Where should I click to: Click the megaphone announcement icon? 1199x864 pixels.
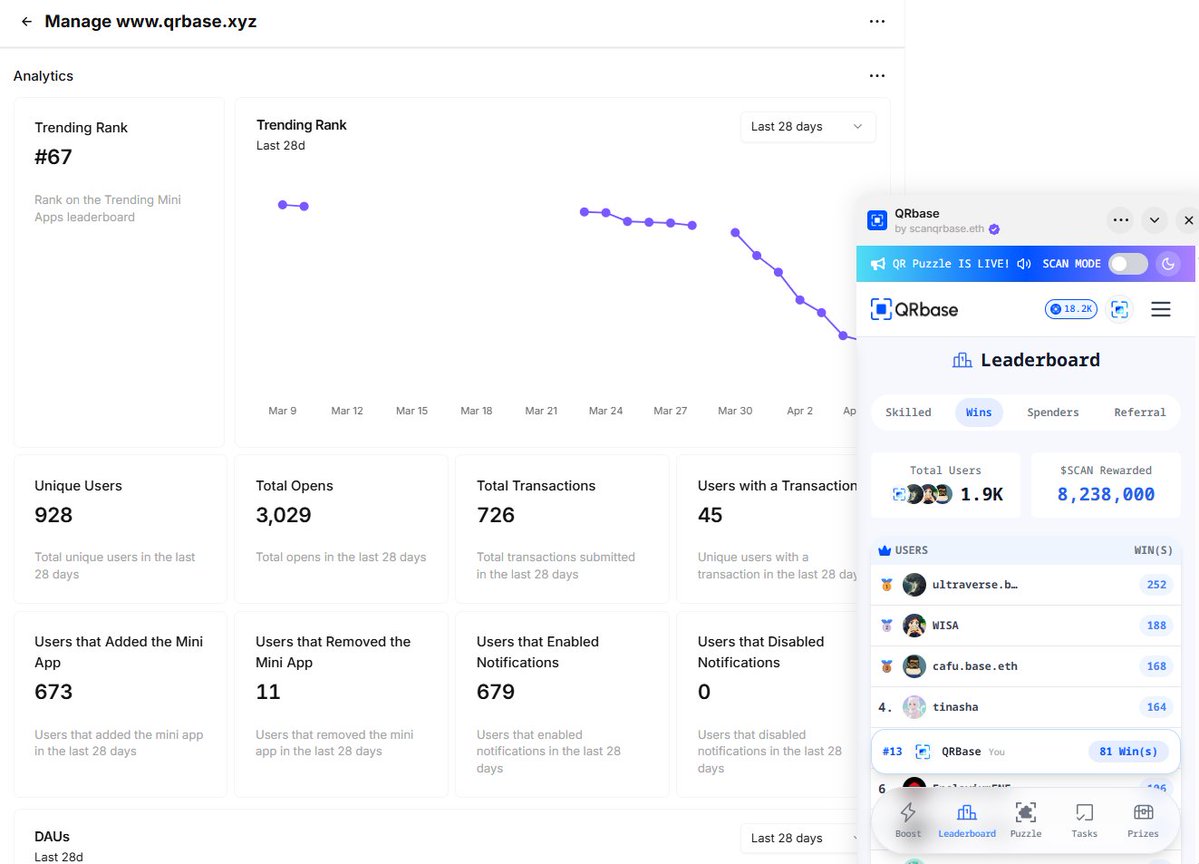pos(878,264)
